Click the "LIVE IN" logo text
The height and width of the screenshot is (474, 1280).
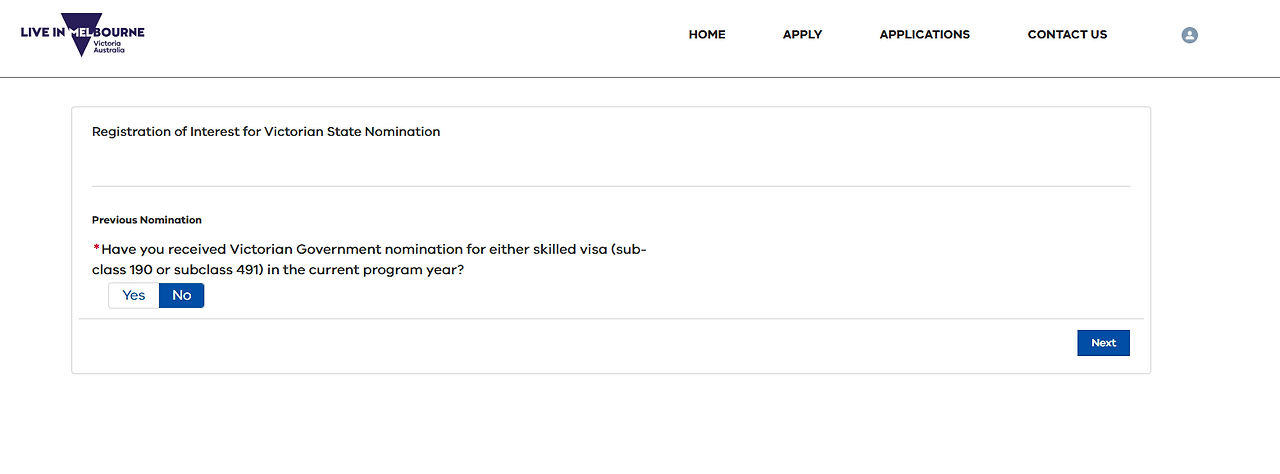tap(42, 33)
